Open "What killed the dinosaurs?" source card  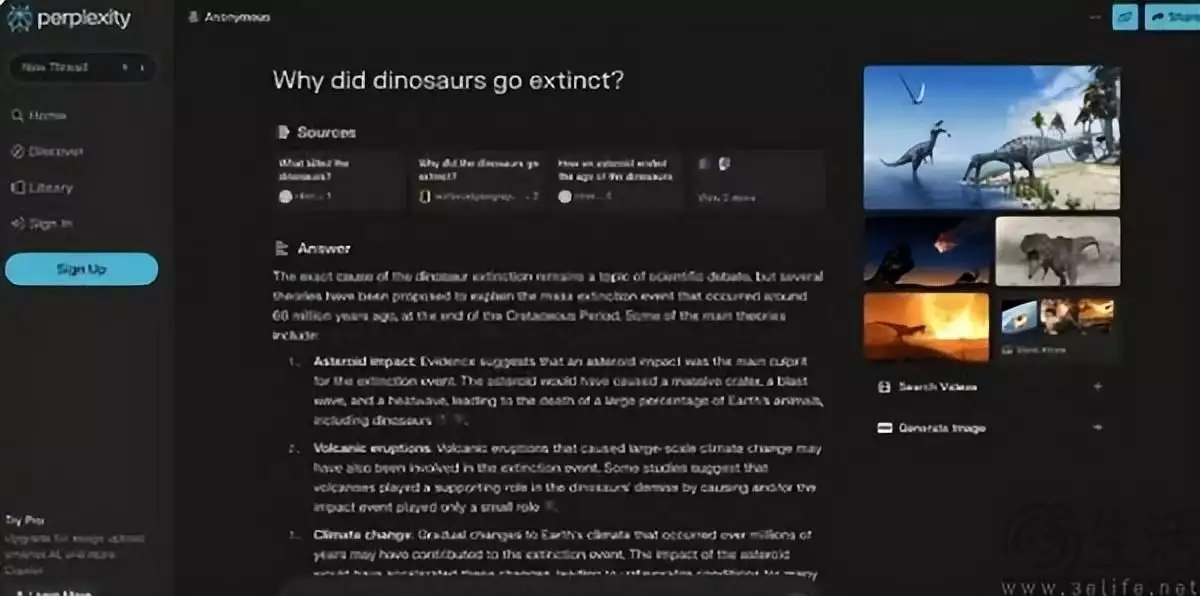[x=338, y=180]
